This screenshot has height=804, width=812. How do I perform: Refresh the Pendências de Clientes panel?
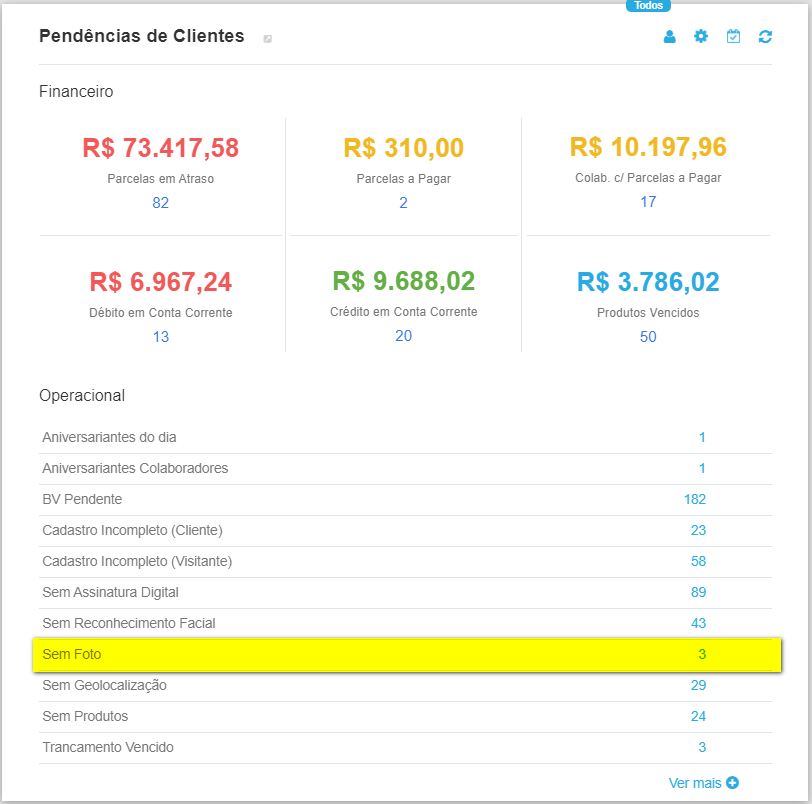765,37
